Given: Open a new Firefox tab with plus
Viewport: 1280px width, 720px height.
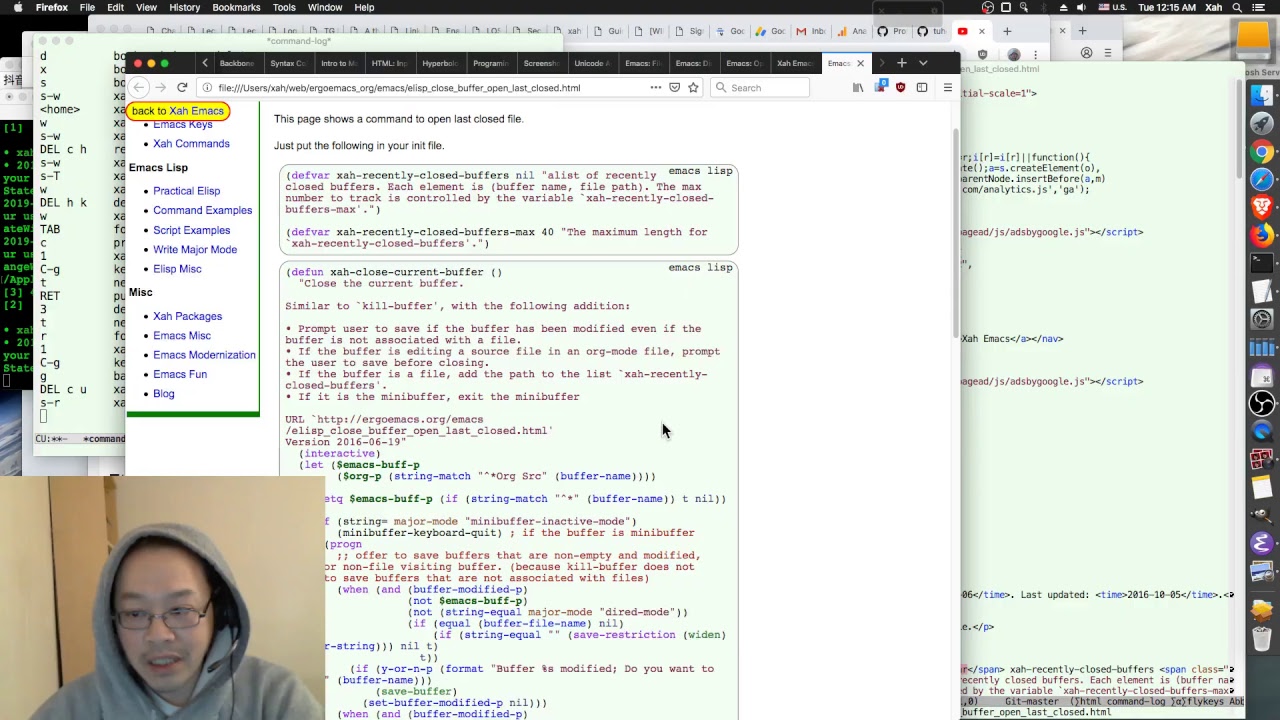Looking at the screenshot, I should point(901,63).
